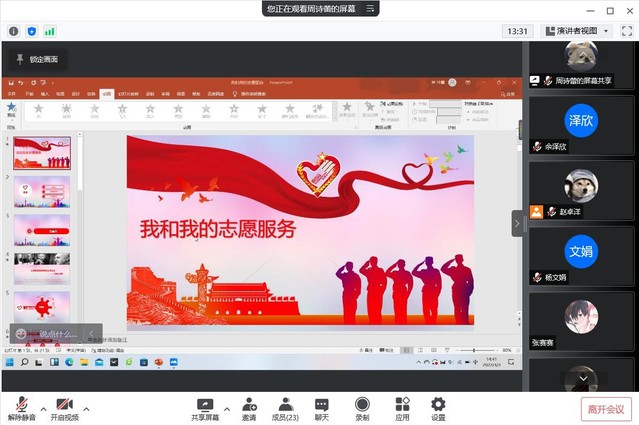639x425 pixels.
Task: Click 共享屏幕 share screen icon
Action: (x=205, y=409)
